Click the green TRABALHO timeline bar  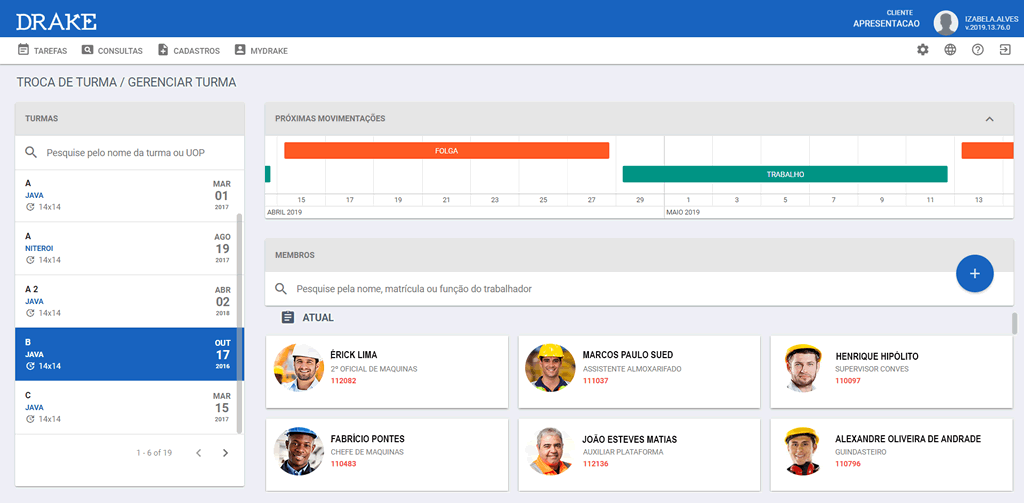(785, 174)
